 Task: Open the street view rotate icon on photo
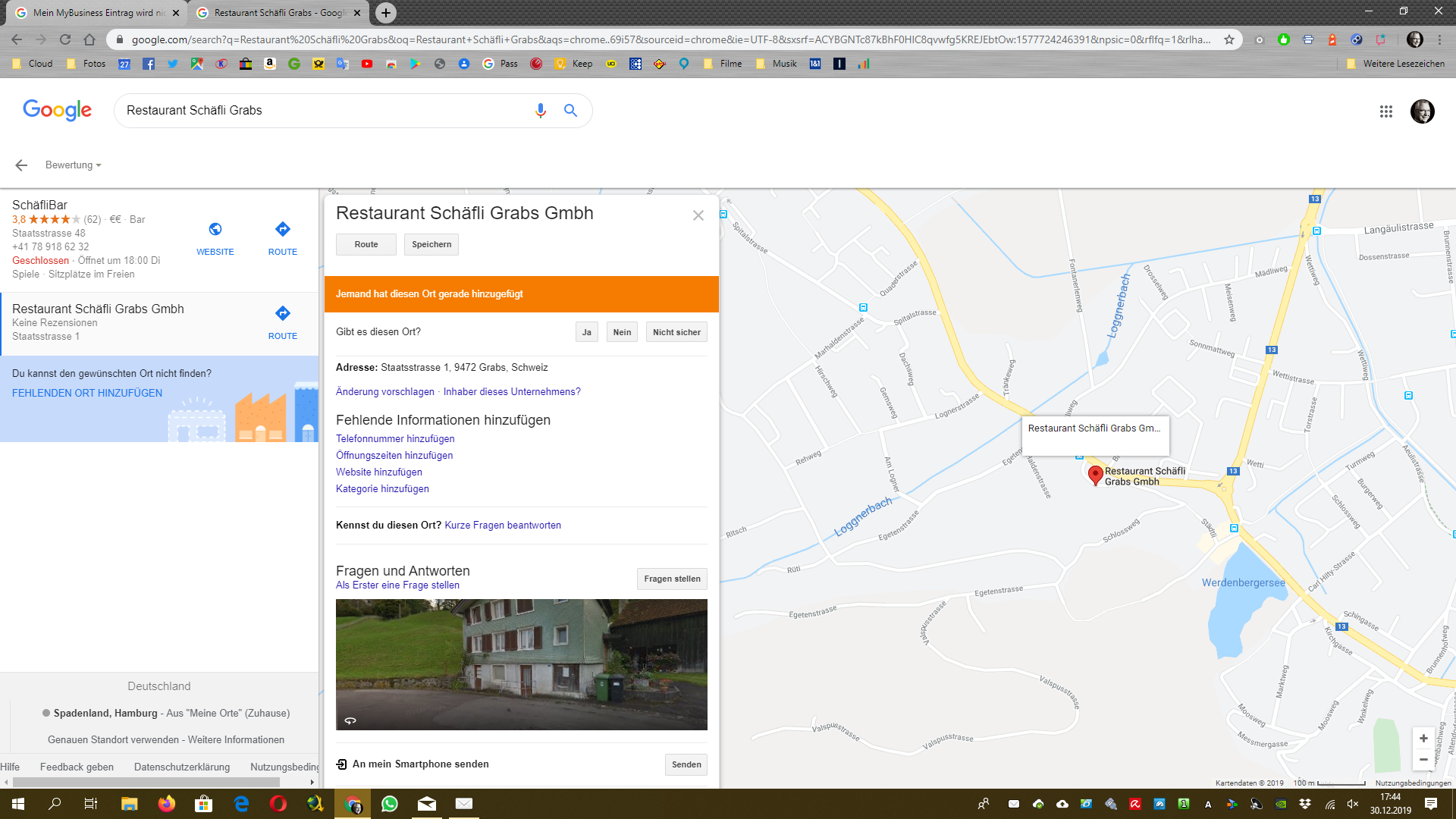[350, 720]
